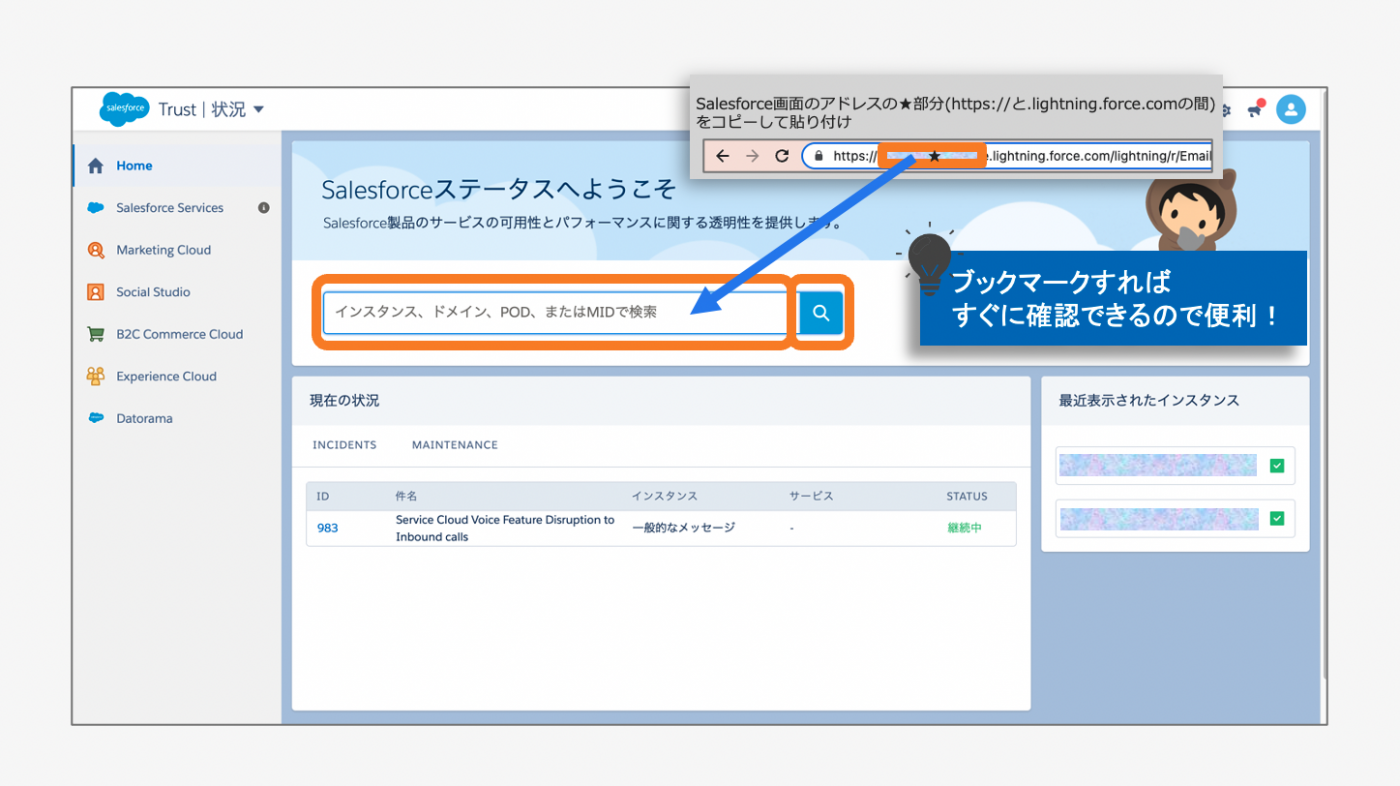Click the 一般的なメッセージ instance cell
This screenshot has height=786, width=1400.
[x=684, y=528]
